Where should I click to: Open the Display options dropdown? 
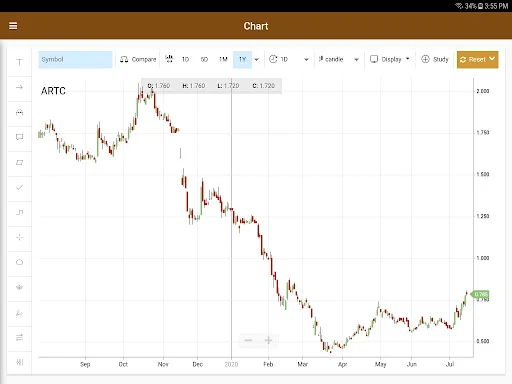tap(390, 59)
